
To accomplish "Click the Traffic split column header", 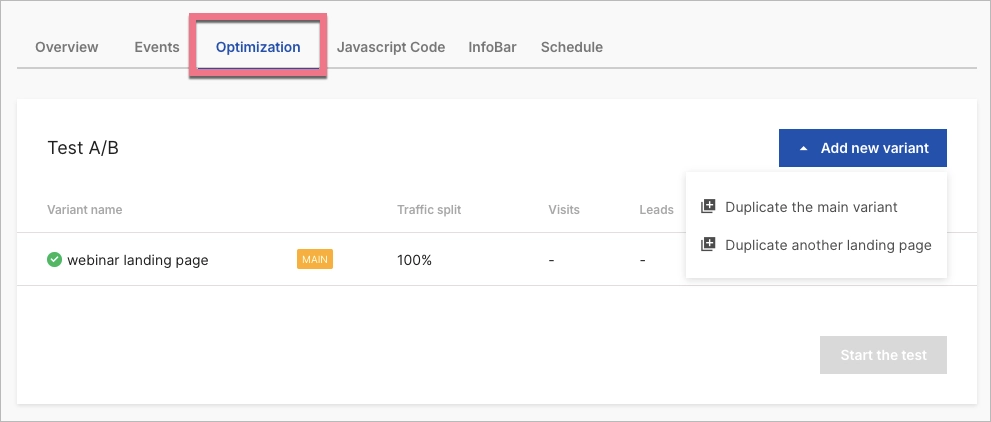I will pyautogui.click(x=428, y=210).
